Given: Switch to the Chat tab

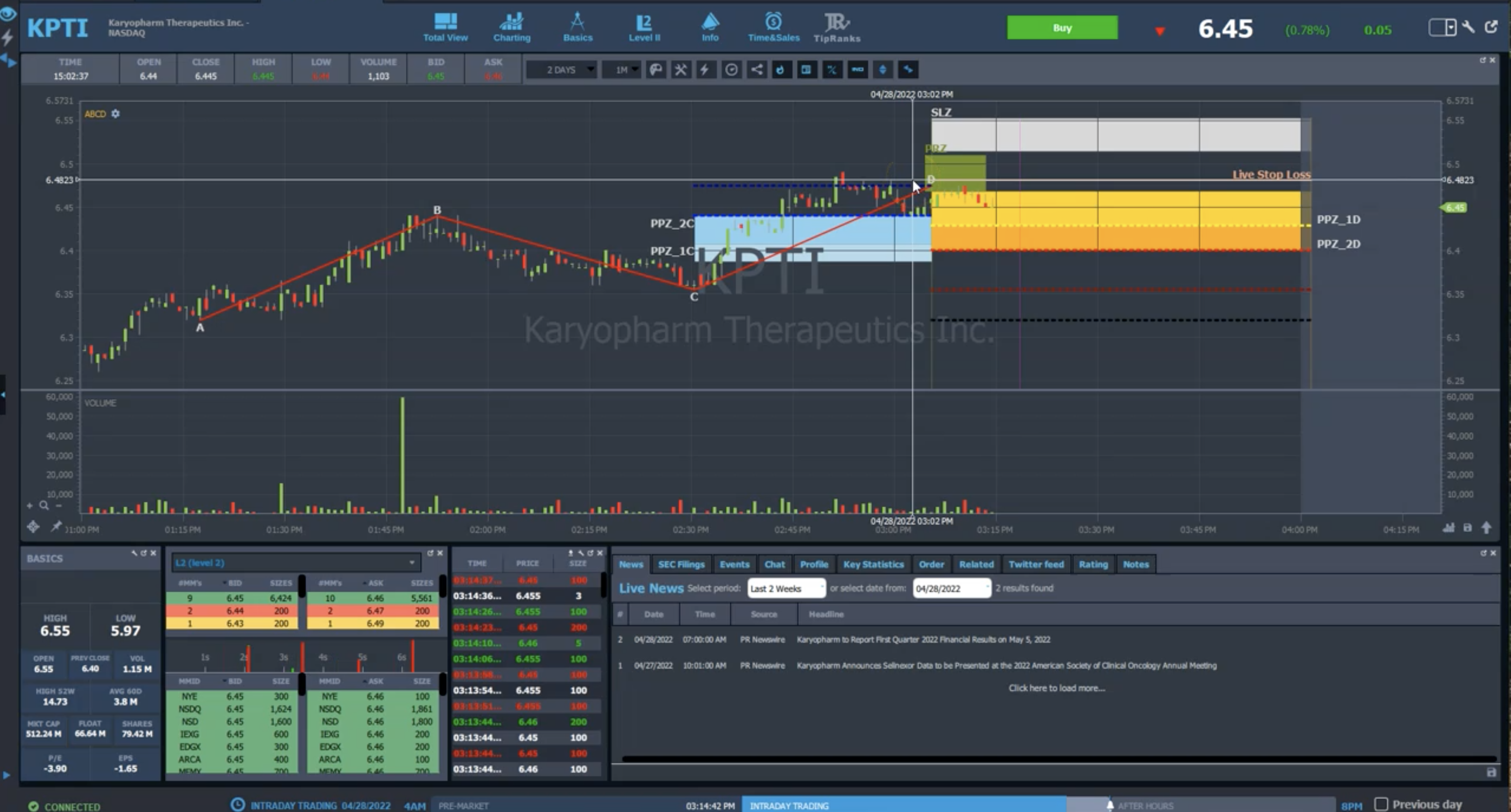Looking at the screenshot, I should (x=774, y=564).
